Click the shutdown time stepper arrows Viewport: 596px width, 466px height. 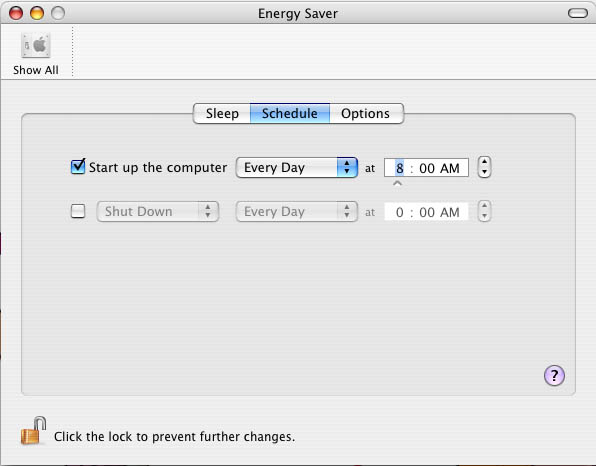tap(484, 211)
